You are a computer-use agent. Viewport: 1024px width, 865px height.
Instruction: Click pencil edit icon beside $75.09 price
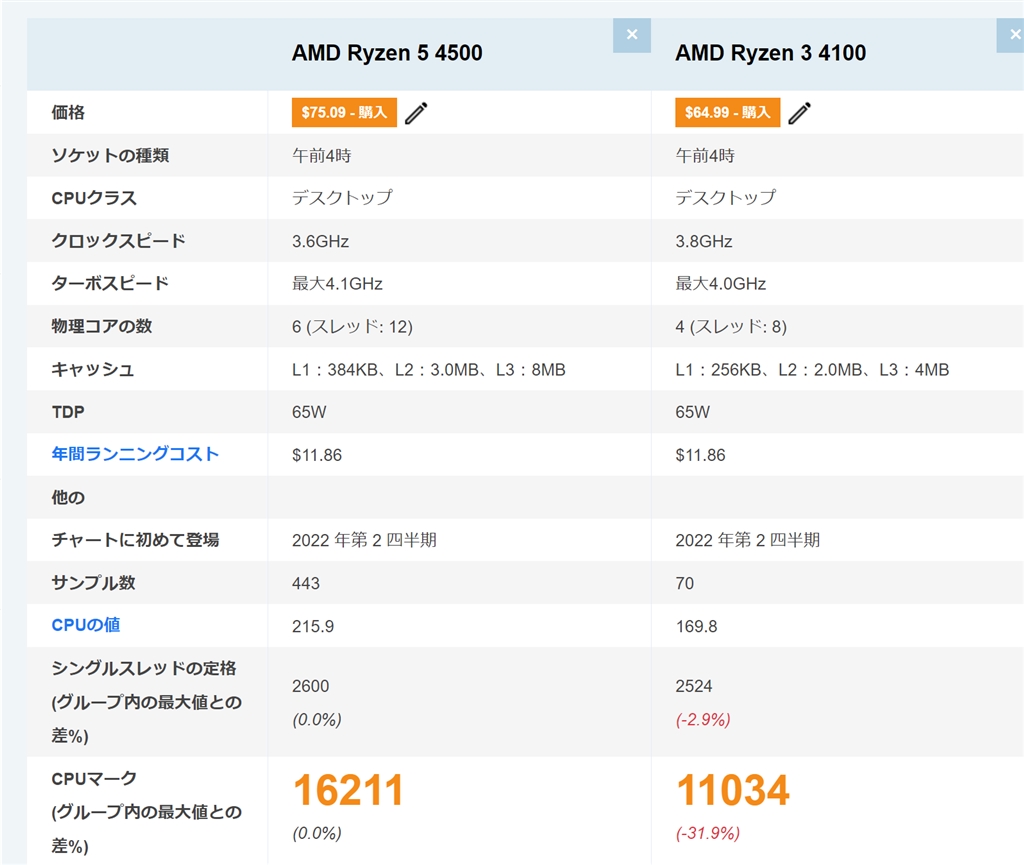coord(416,113)
